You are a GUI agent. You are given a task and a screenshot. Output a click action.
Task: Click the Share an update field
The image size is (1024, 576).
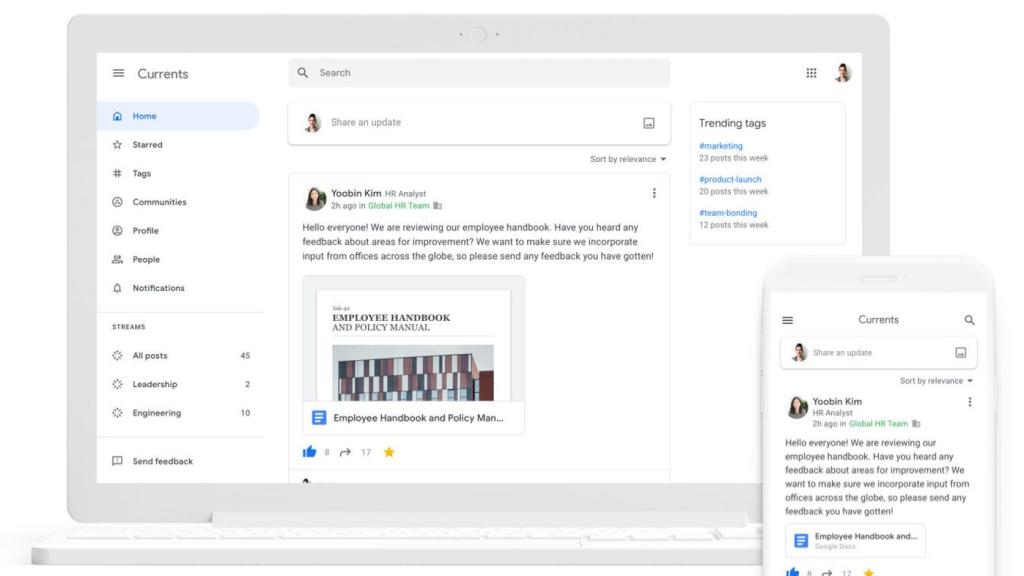450,122
